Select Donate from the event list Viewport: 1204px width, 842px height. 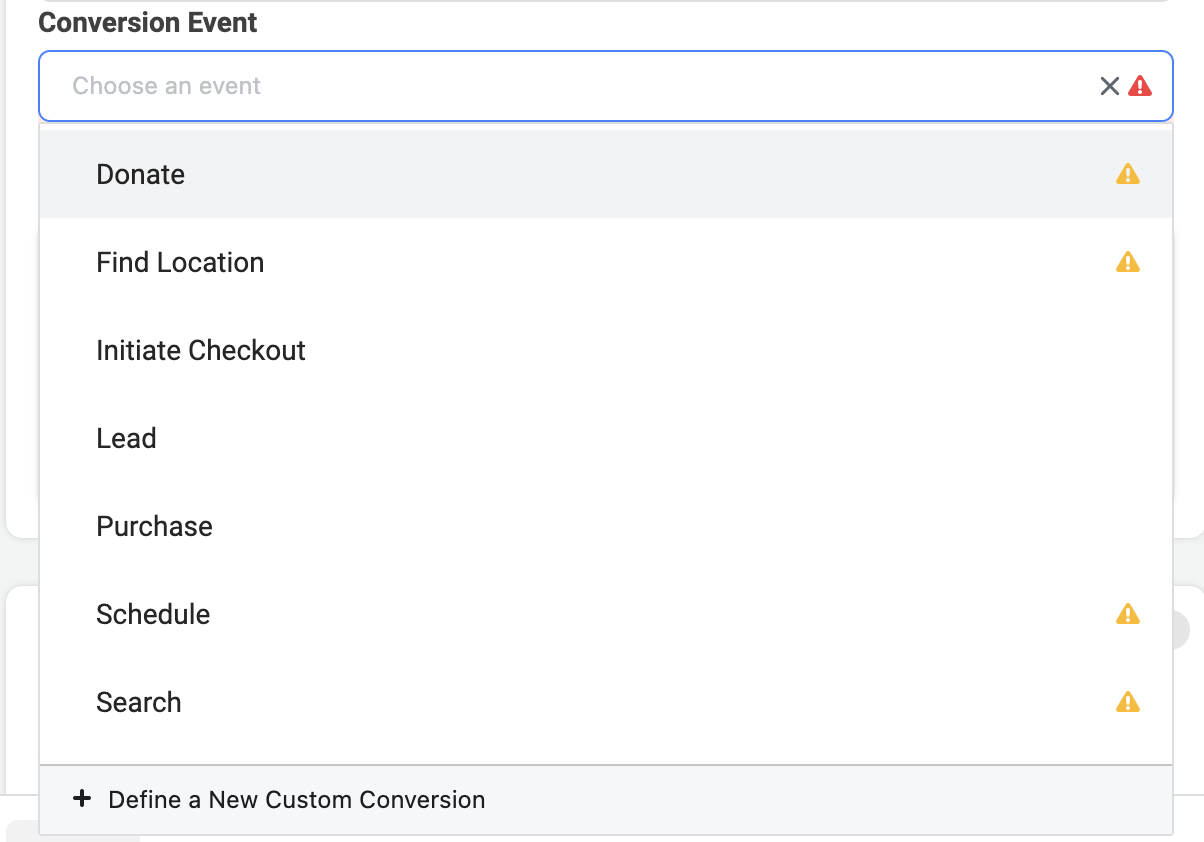(x=141, y=175)
